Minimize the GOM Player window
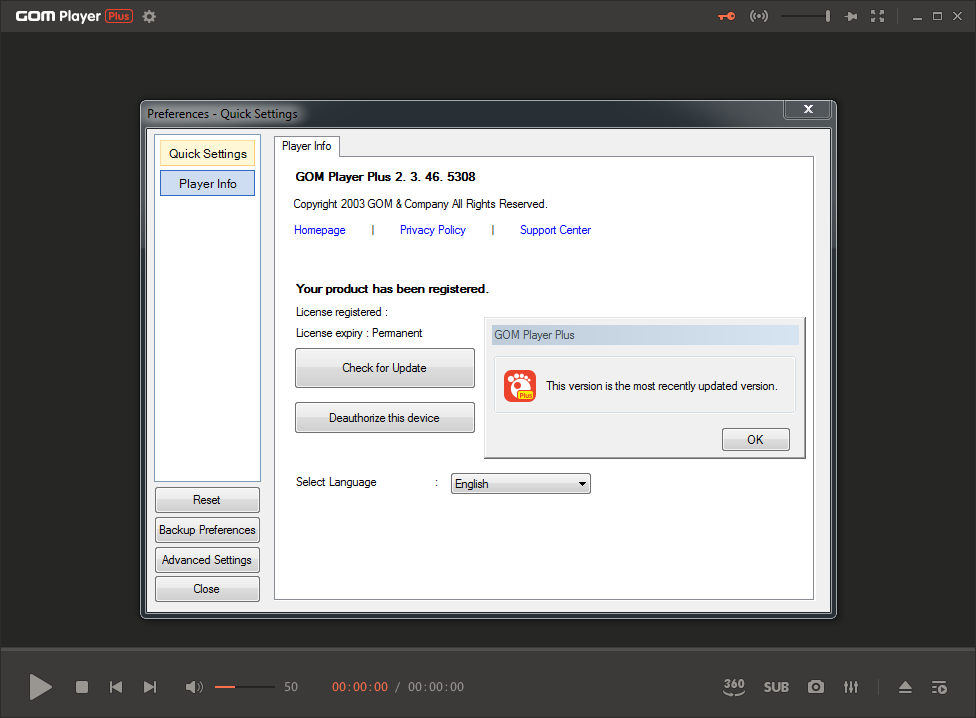The height and width of the screenshot is (718, 976). 917,17
